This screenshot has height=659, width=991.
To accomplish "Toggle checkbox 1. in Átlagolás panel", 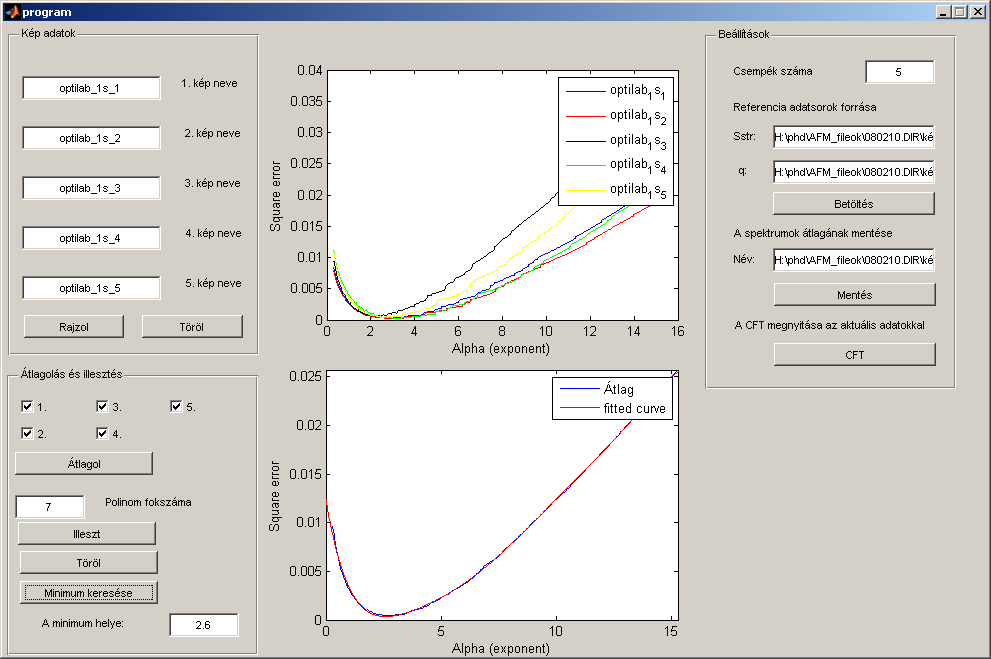I will tap(27, 406).
